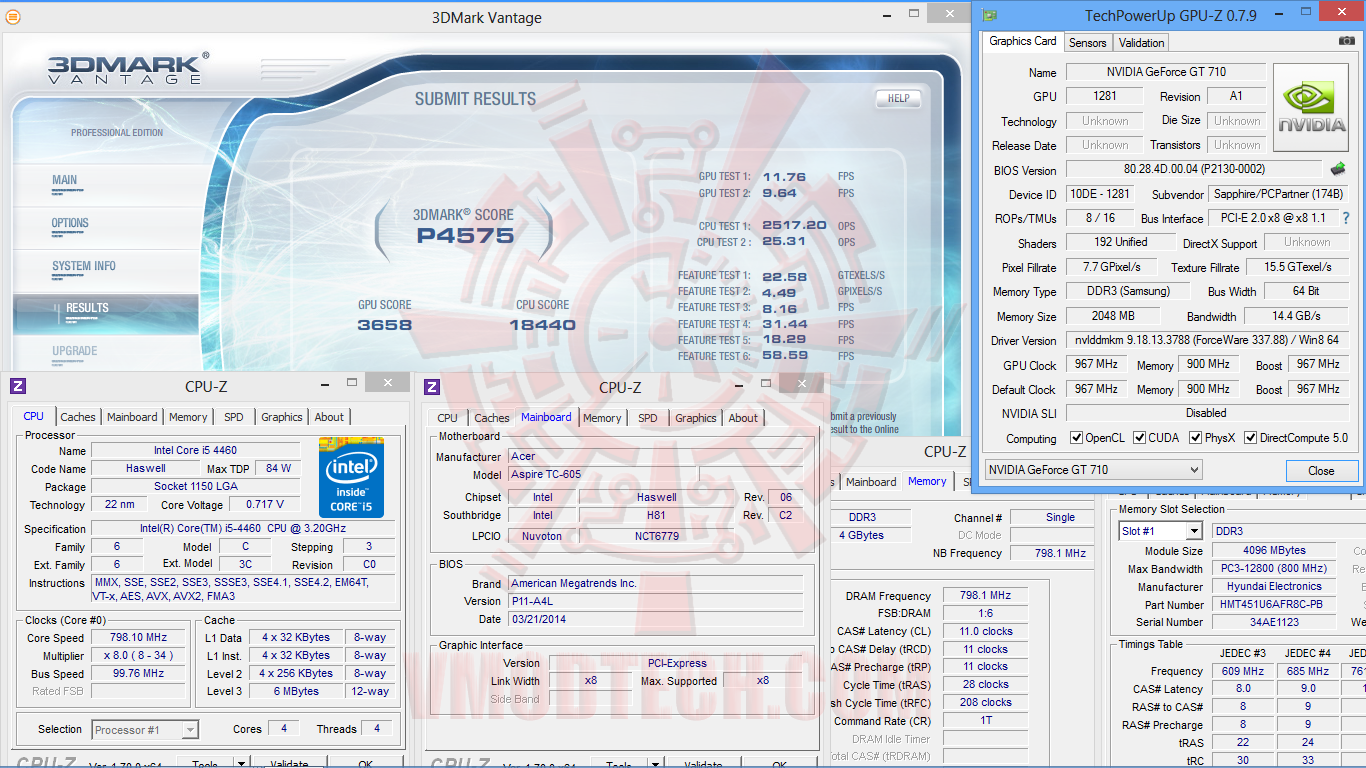
Task: Click the HELP button in 3DMark Vantage
Action: (898, 98)
